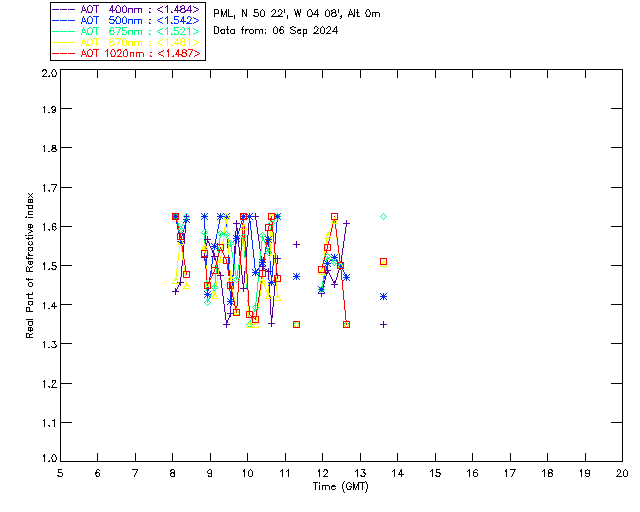Click the isolated green diamond marker near 13.6 hours
This screenshot has height=512, width=640.
pos(383,216)
